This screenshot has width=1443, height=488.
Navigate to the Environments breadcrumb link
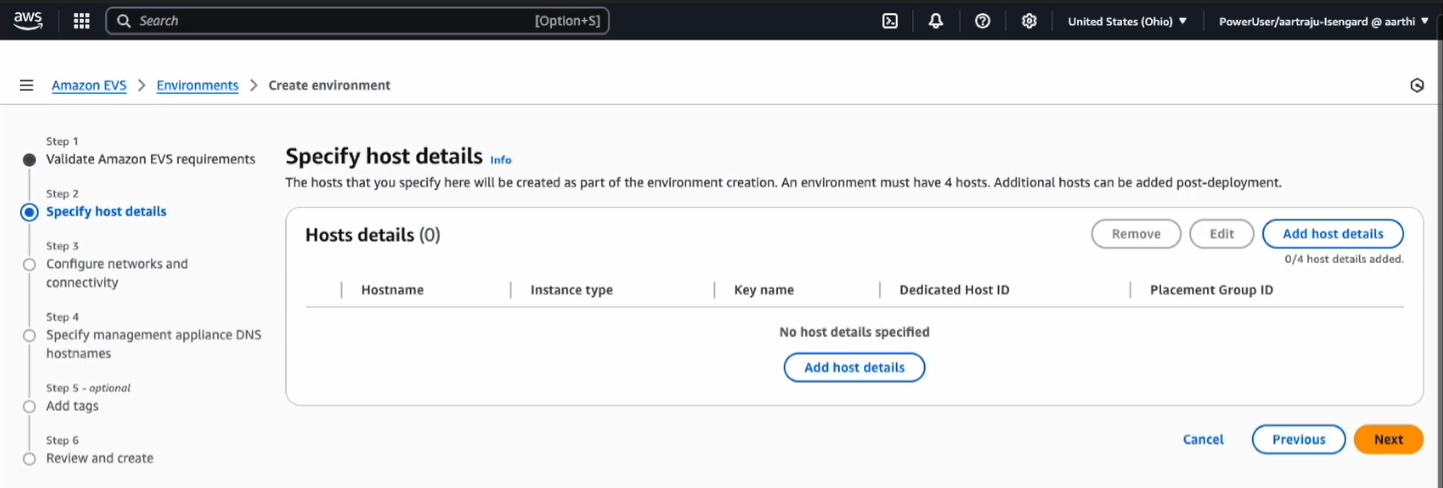[197, 86]
